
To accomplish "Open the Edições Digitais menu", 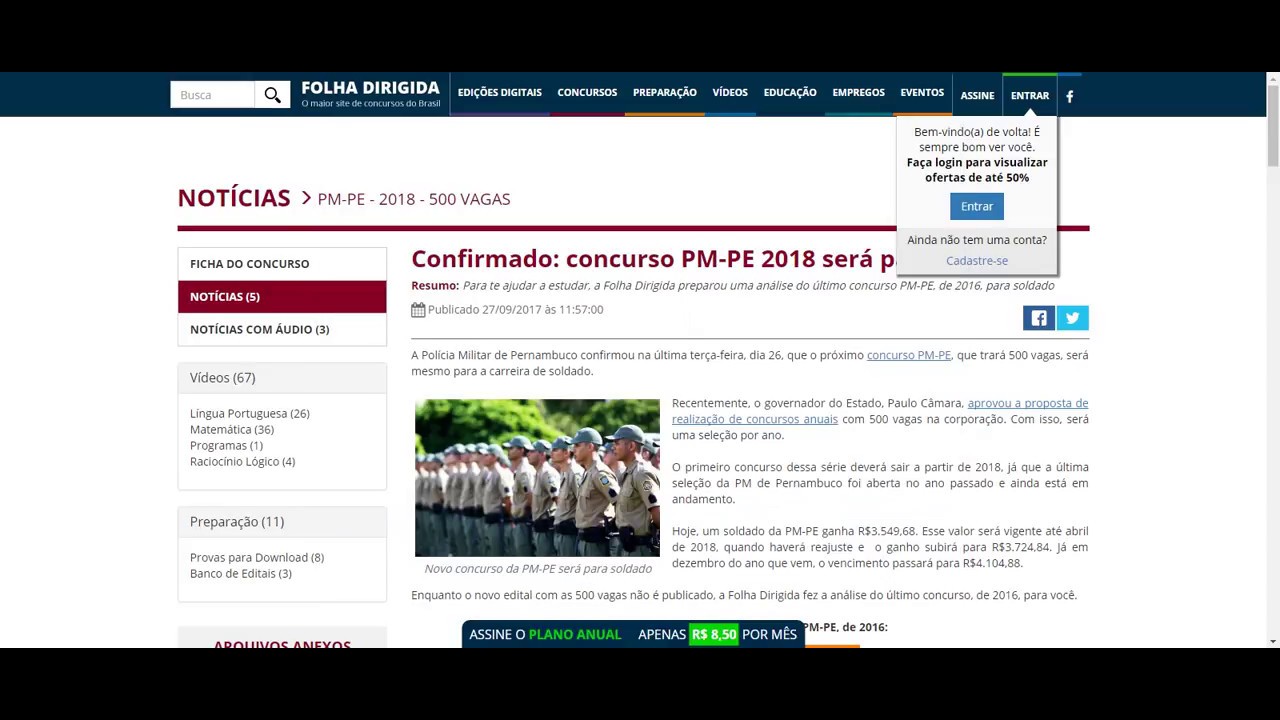I will point(500,92).
